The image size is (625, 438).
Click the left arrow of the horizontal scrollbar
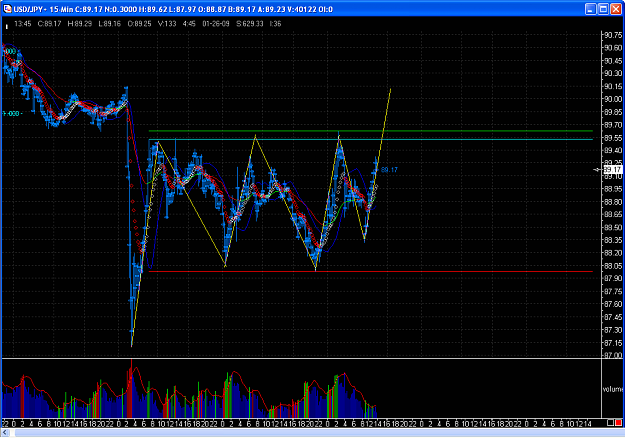point(5,433)
